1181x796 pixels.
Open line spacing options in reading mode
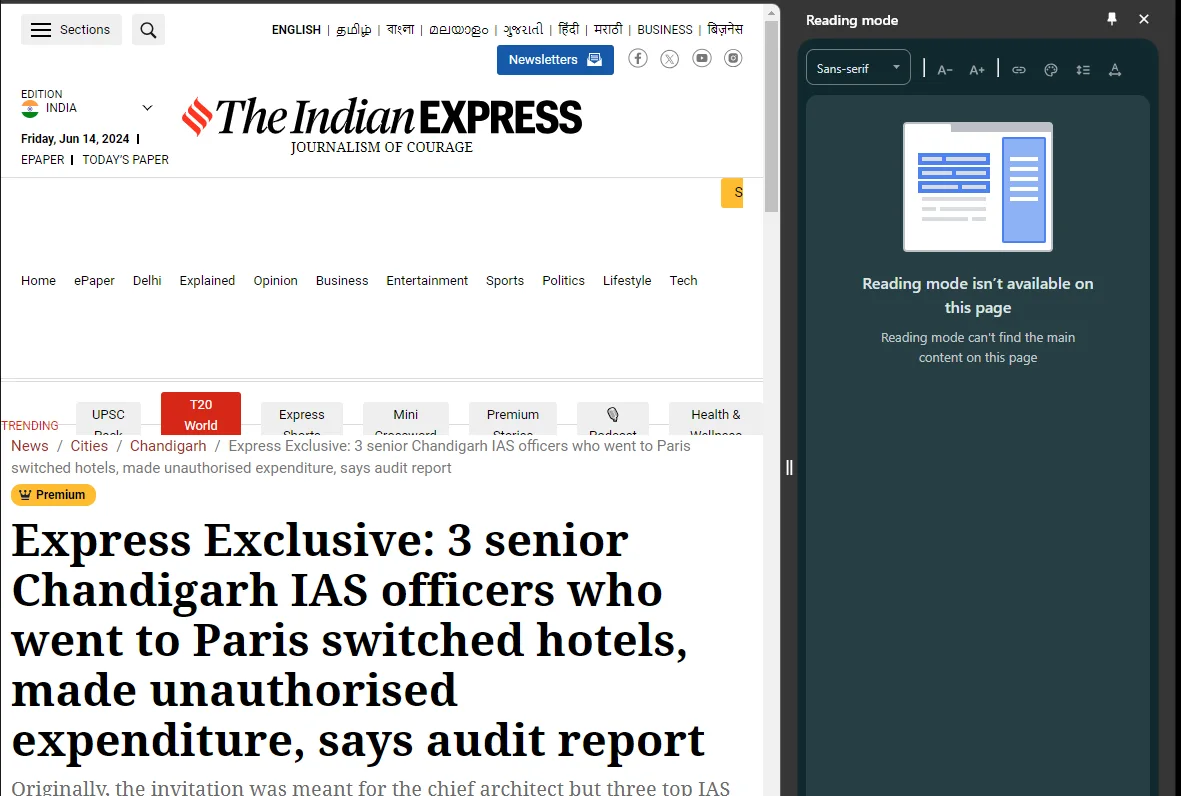point(1083,69)
